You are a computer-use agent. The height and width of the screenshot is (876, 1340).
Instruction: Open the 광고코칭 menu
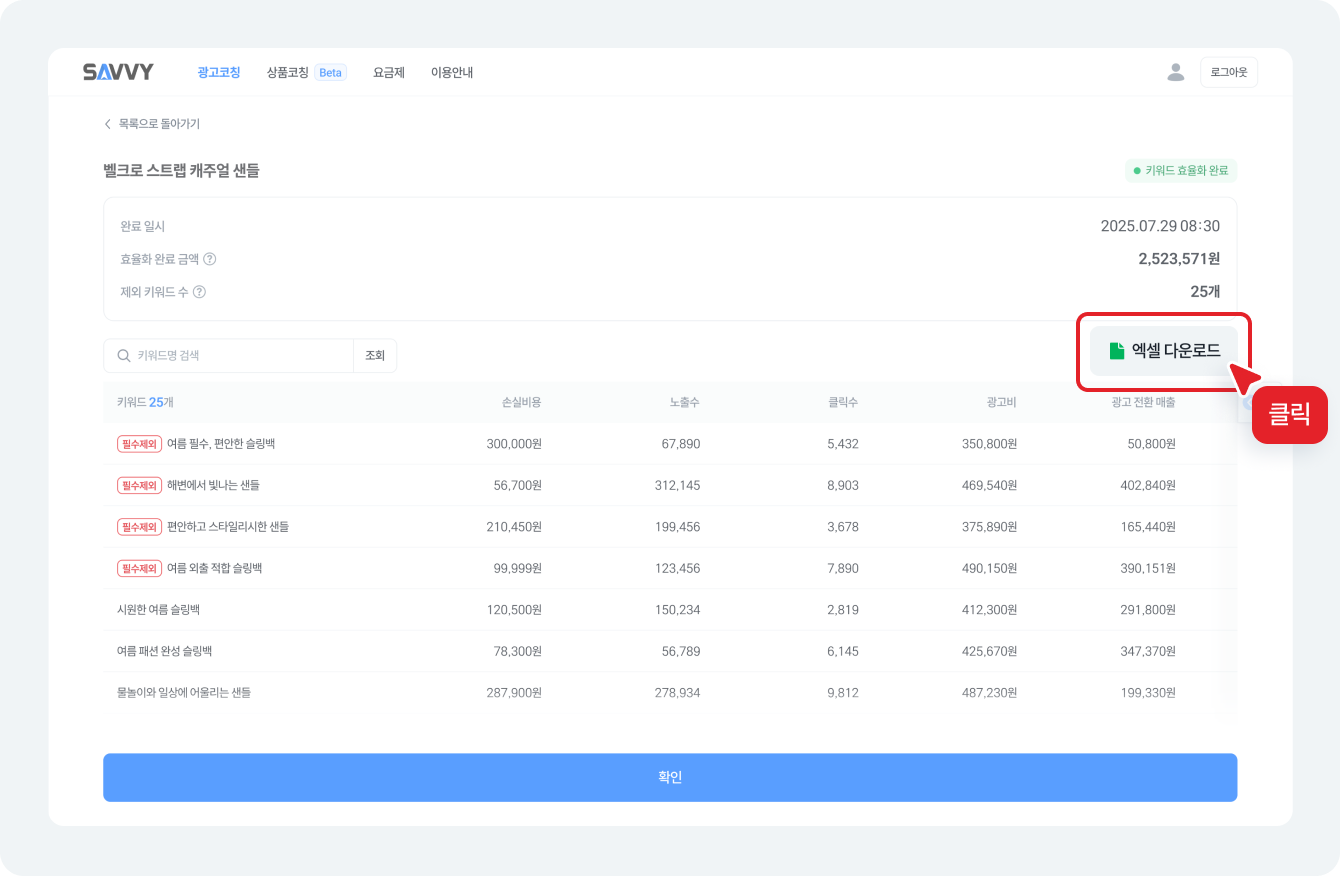coord(219,72)
